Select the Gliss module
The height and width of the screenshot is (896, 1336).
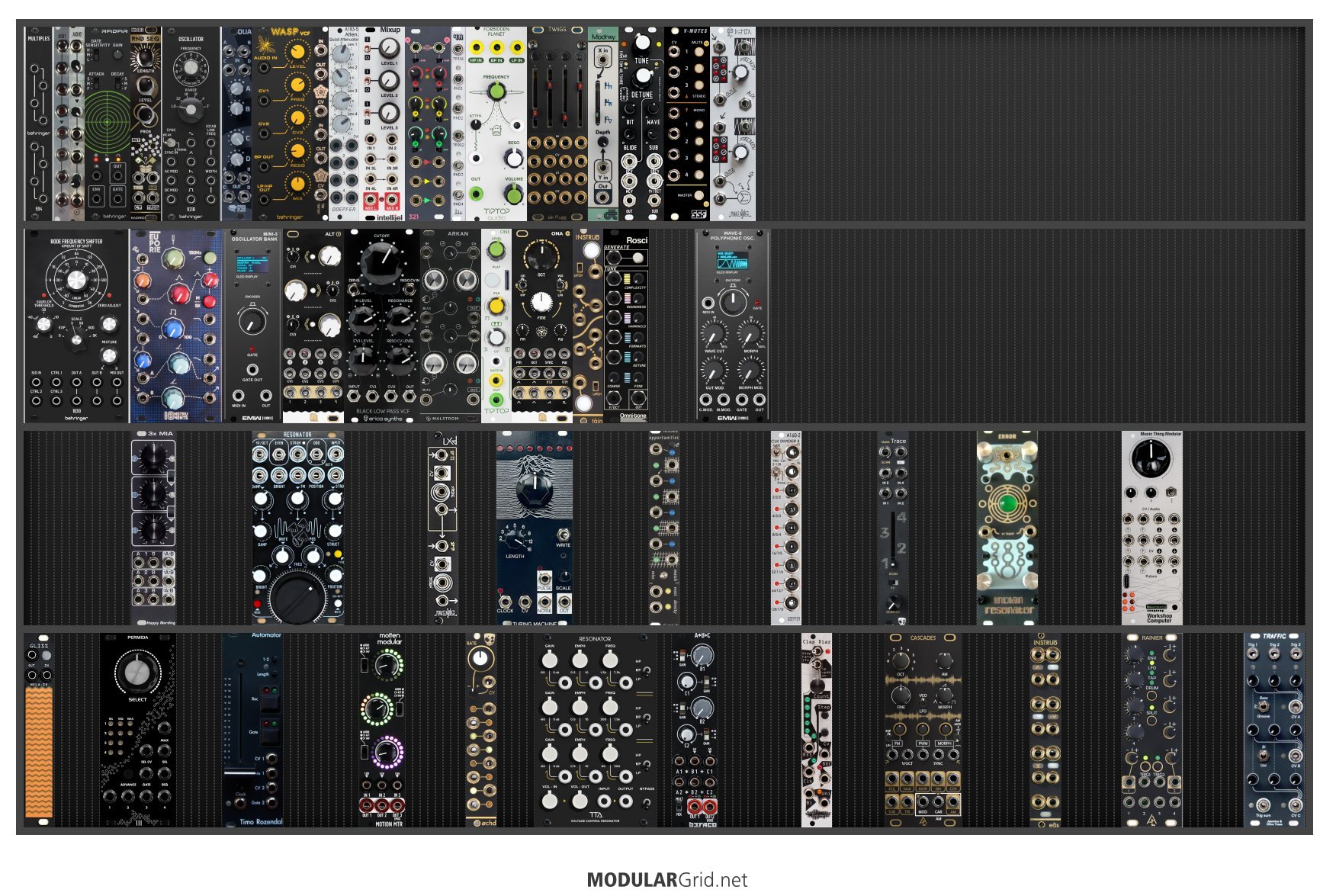coord(39,731)
